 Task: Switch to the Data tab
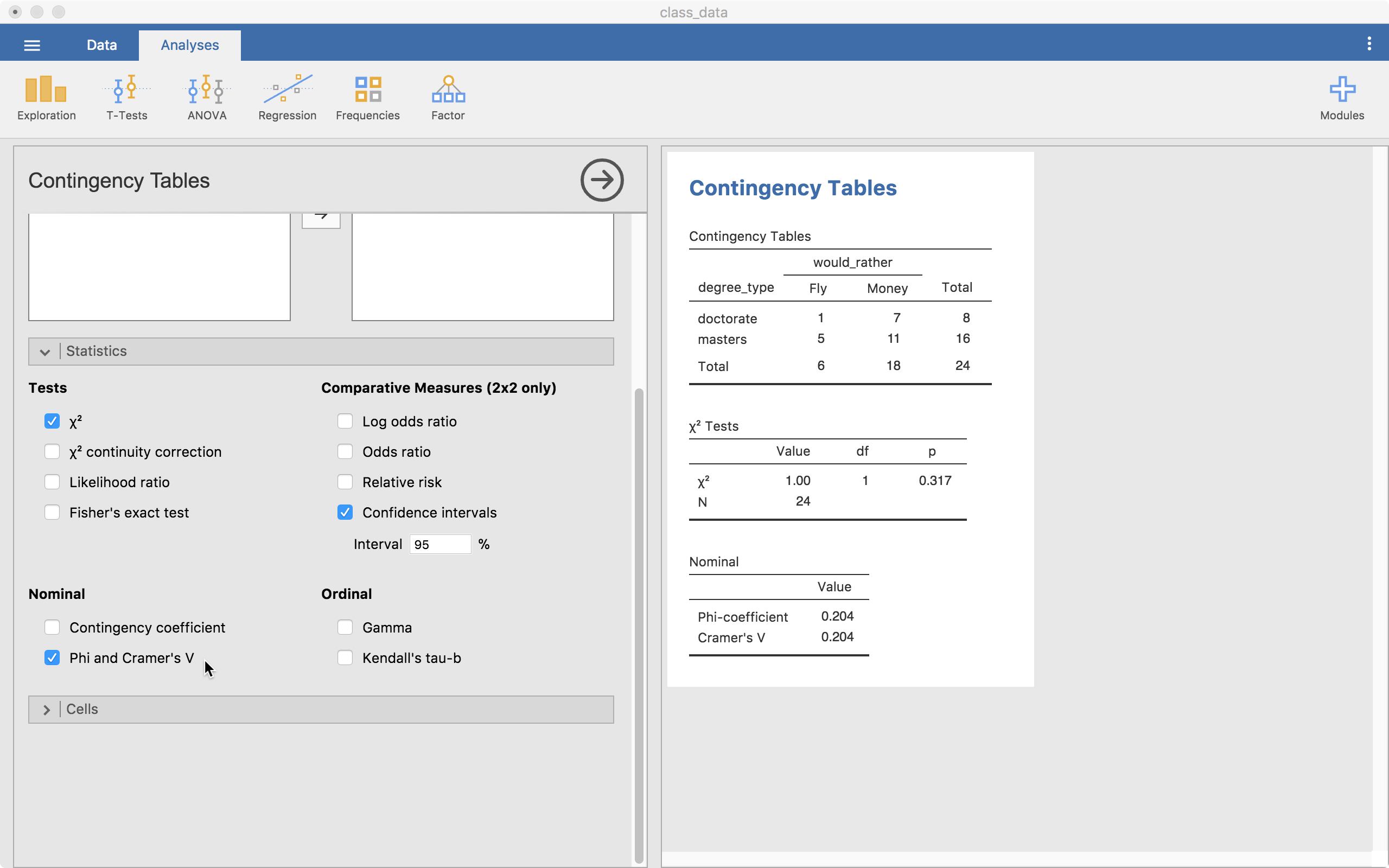coord(101,45)
